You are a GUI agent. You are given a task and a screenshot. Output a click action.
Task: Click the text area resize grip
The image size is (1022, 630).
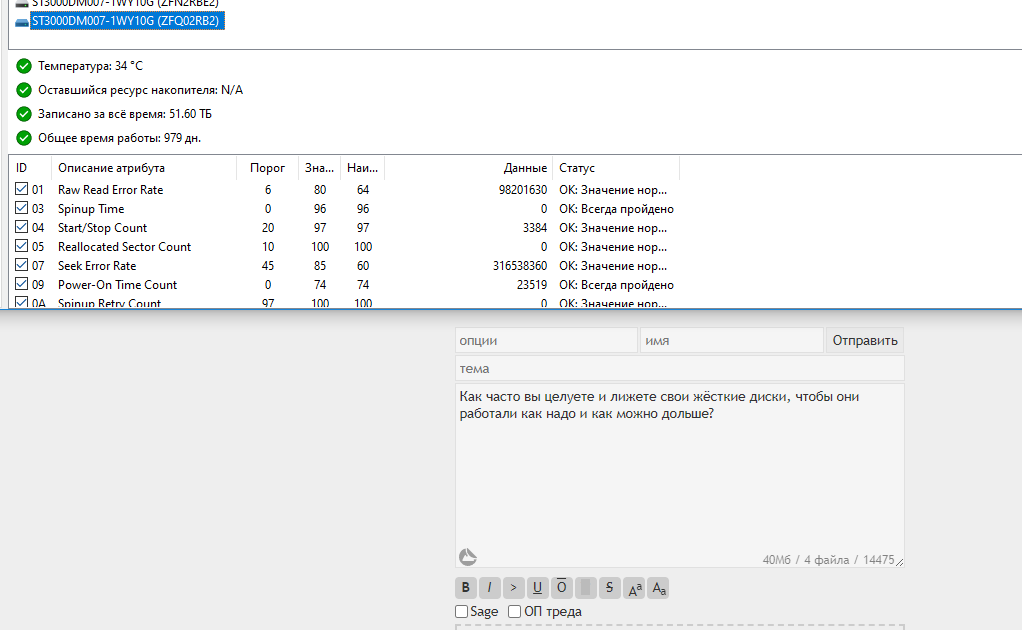(899, 562)
